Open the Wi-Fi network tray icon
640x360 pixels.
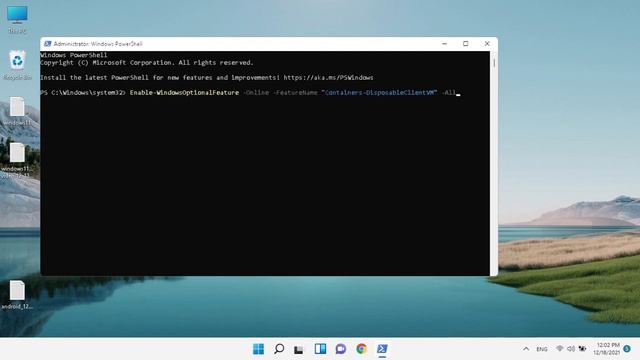[560, 349]
